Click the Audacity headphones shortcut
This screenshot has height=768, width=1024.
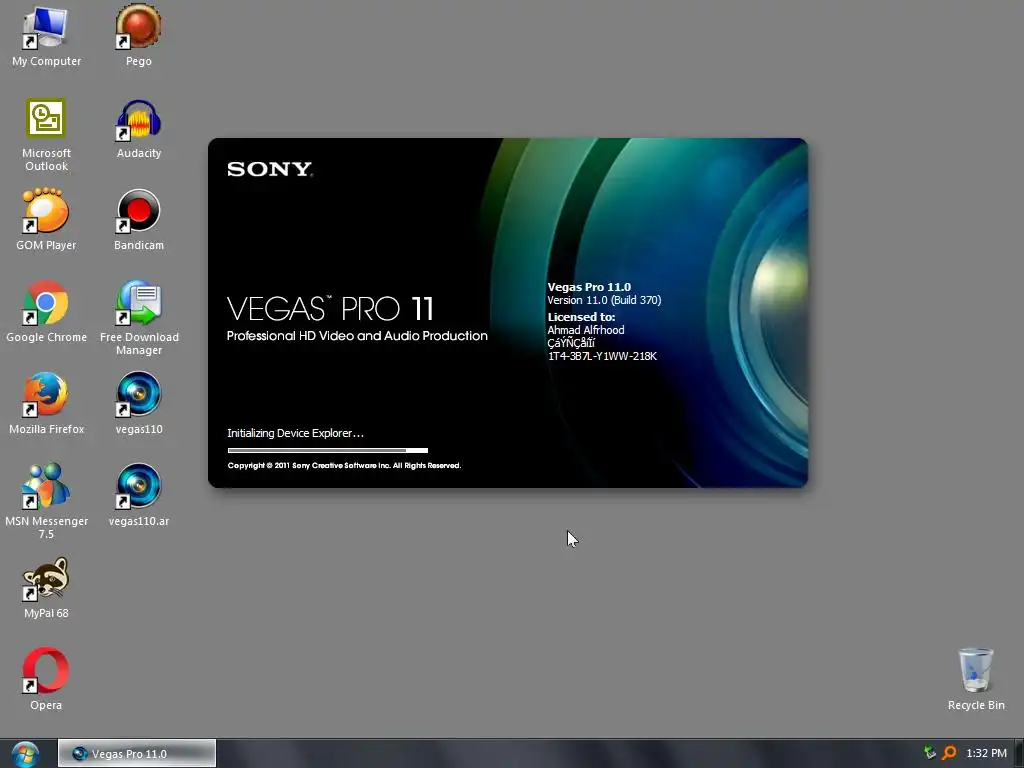(138, 129)
